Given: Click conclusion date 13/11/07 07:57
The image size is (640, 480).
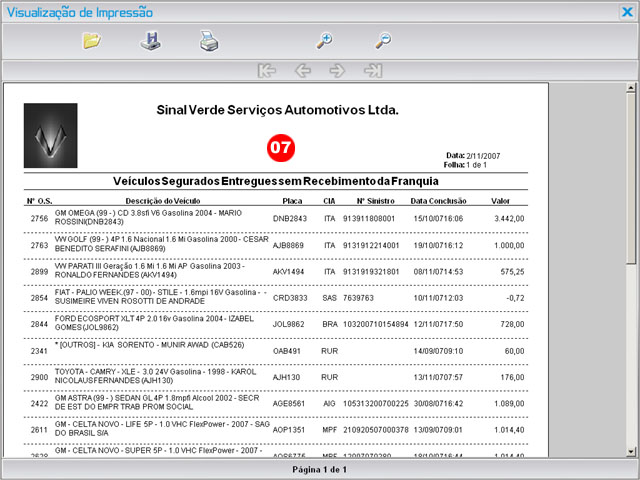Looking at the screenshot, I should pyautogui.click(x=438, y=377).
